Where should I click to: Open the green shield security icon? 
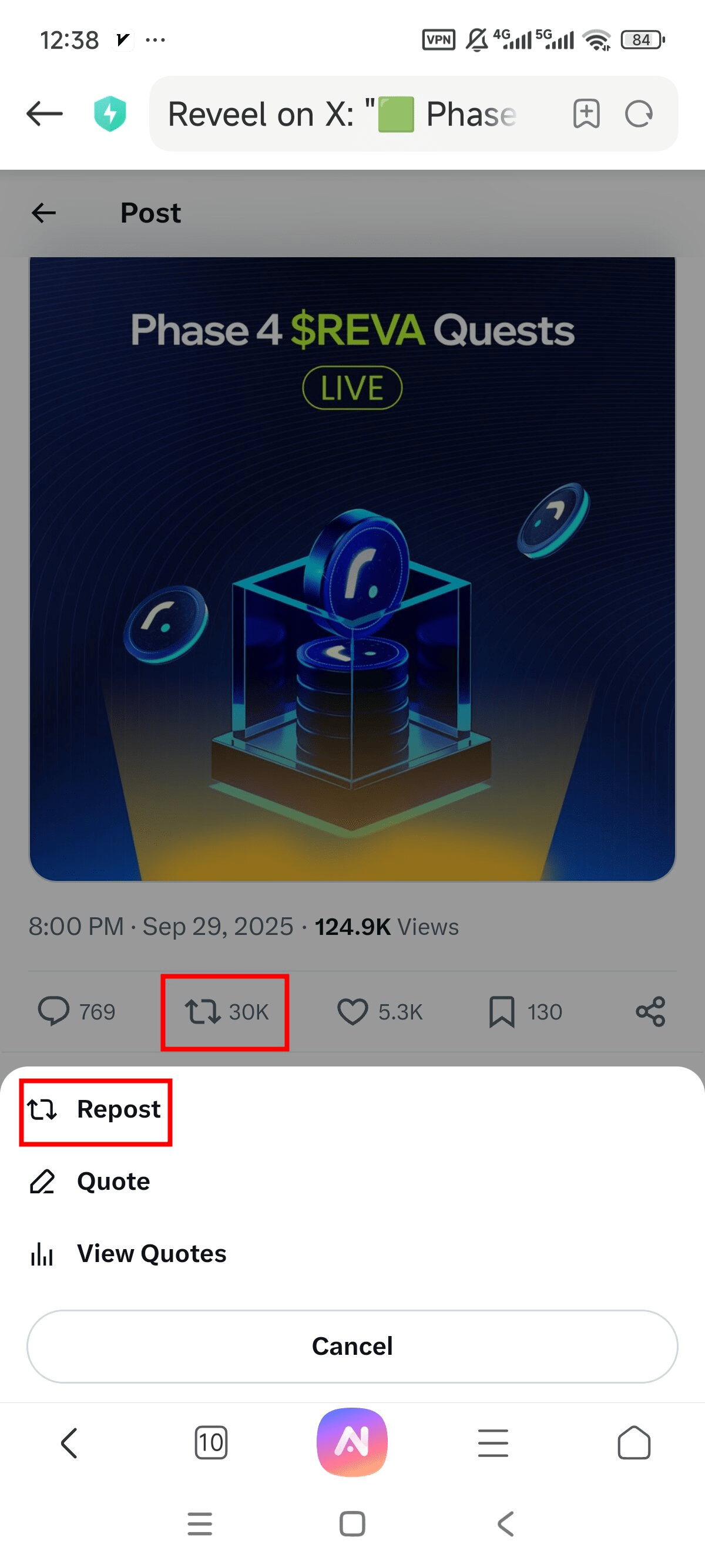pyautogui.click(x=110, y=114)
